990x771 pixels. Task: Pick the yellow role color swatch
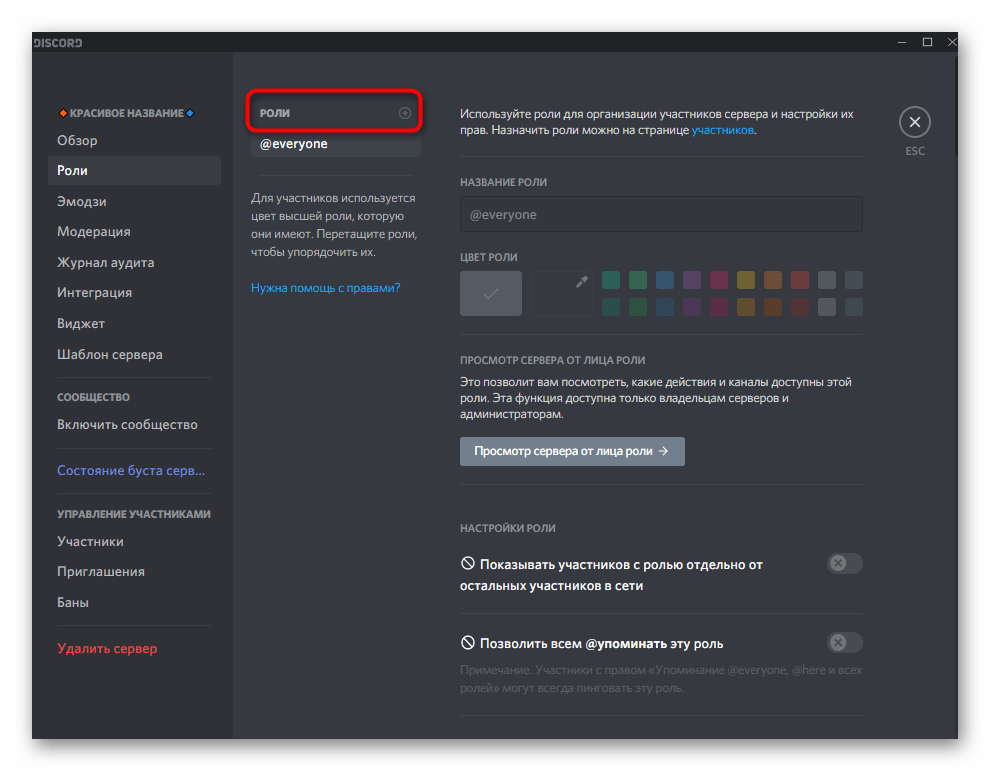pos(746,280)
